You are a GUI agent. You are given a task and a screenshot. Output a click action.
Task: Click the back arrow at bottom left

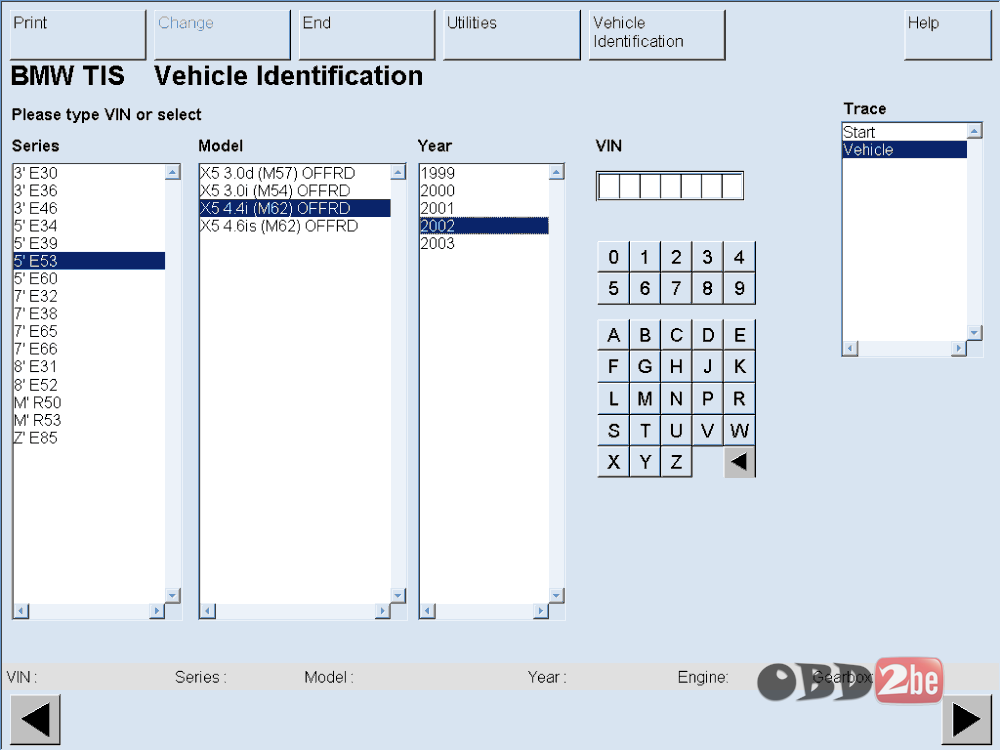(x=35, y=719)
